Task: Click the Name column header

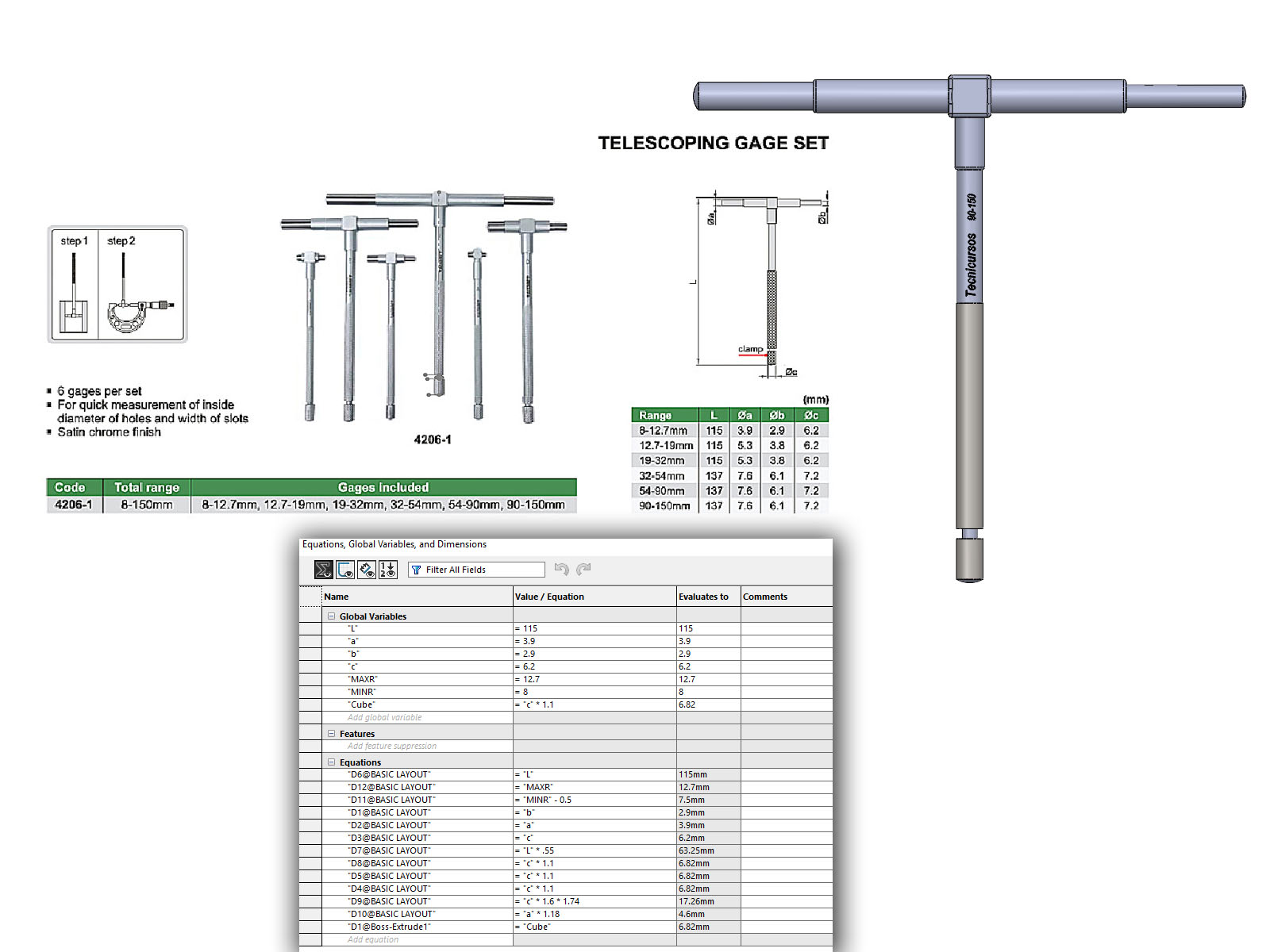Action: (x=418, y=597)
